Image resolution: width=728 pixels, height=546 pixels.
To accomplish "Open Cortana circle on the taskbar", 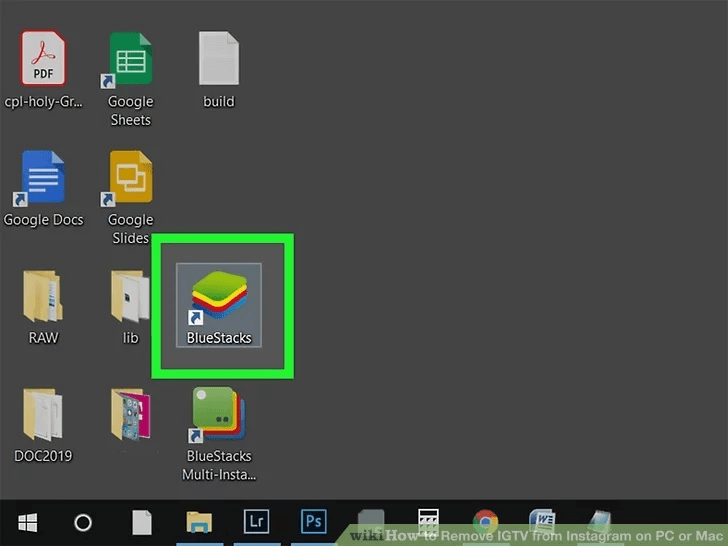I will pyautogui.click(x=83, y=522).
